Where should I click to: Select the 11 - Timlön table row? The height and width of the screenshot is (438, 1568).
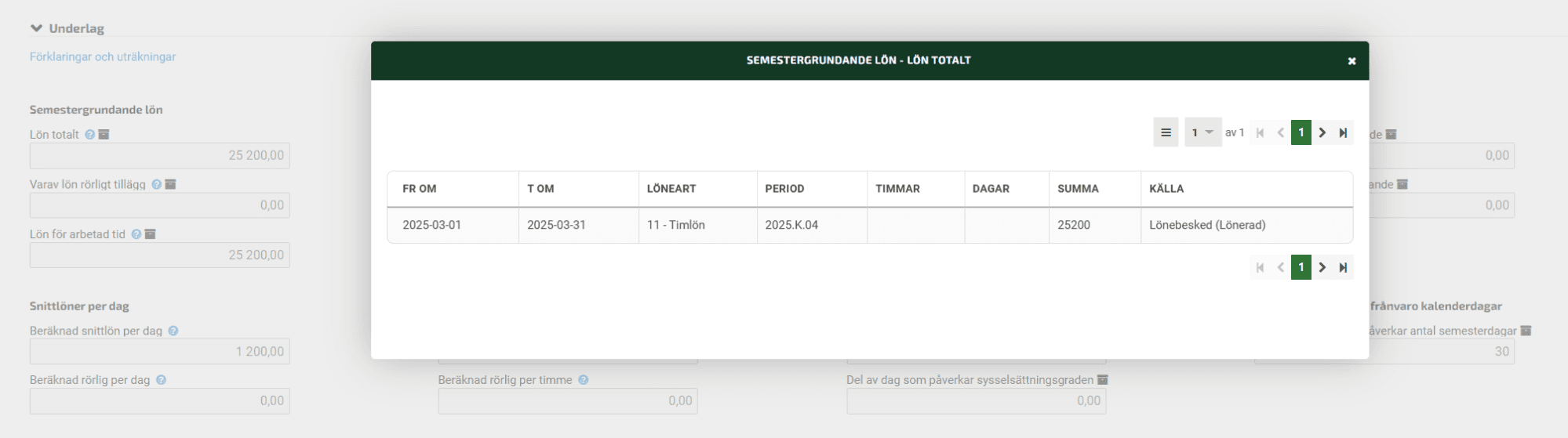tap(675, 225)
